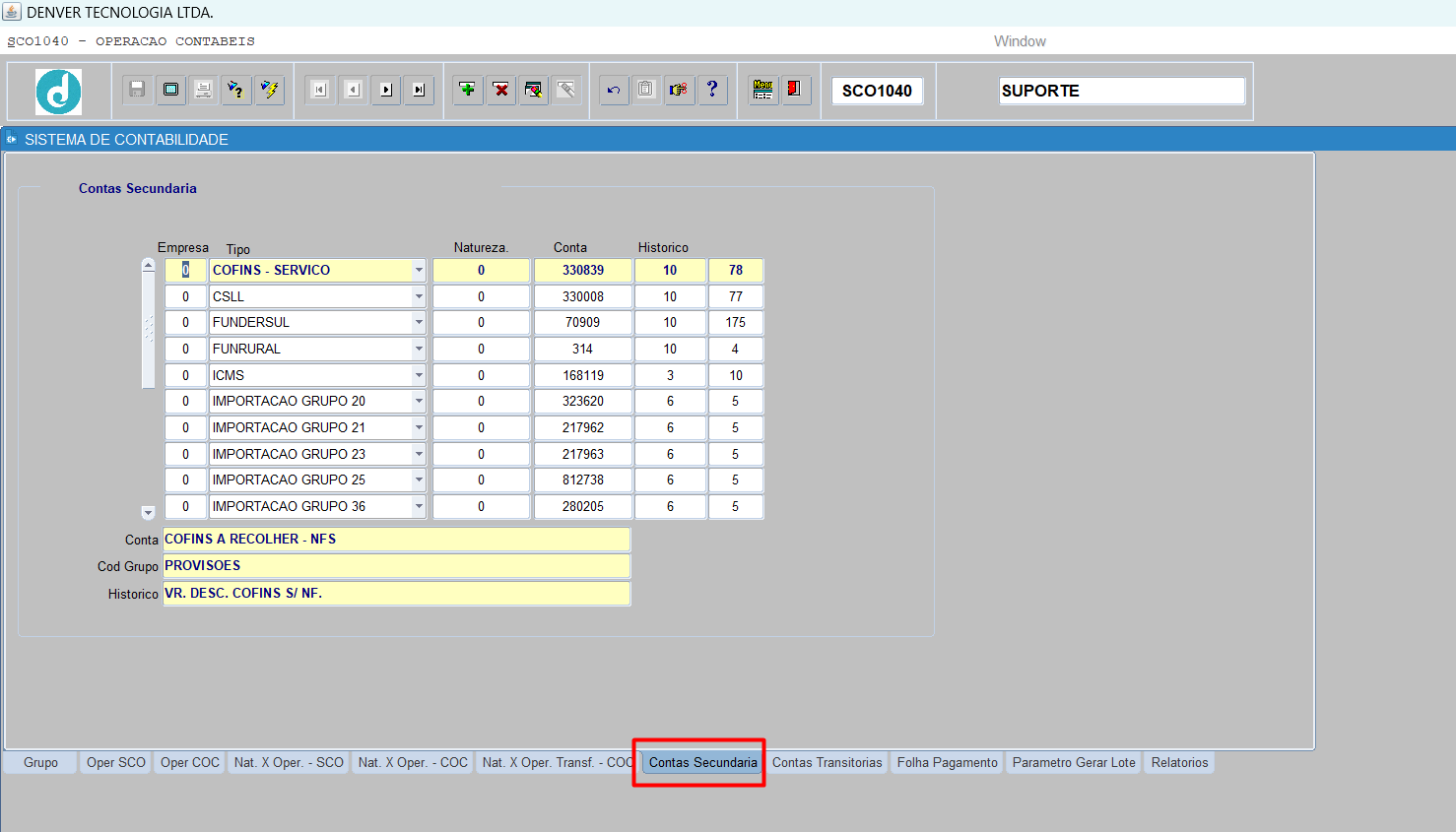Open IMPORTACAO GRUPO 23 dropdown arrow
Image resolution: width=1456 pixels, height=832 pixels.
[x=419, y=454]
